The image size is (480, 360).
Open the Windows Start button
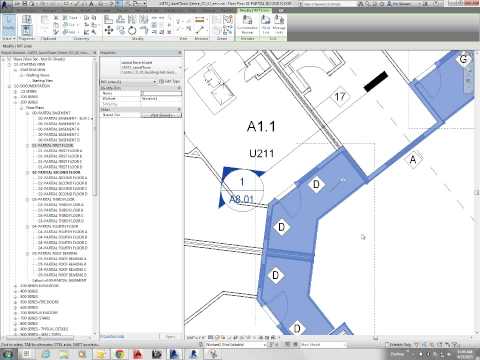pyautogui.click(x=7, y=354)
